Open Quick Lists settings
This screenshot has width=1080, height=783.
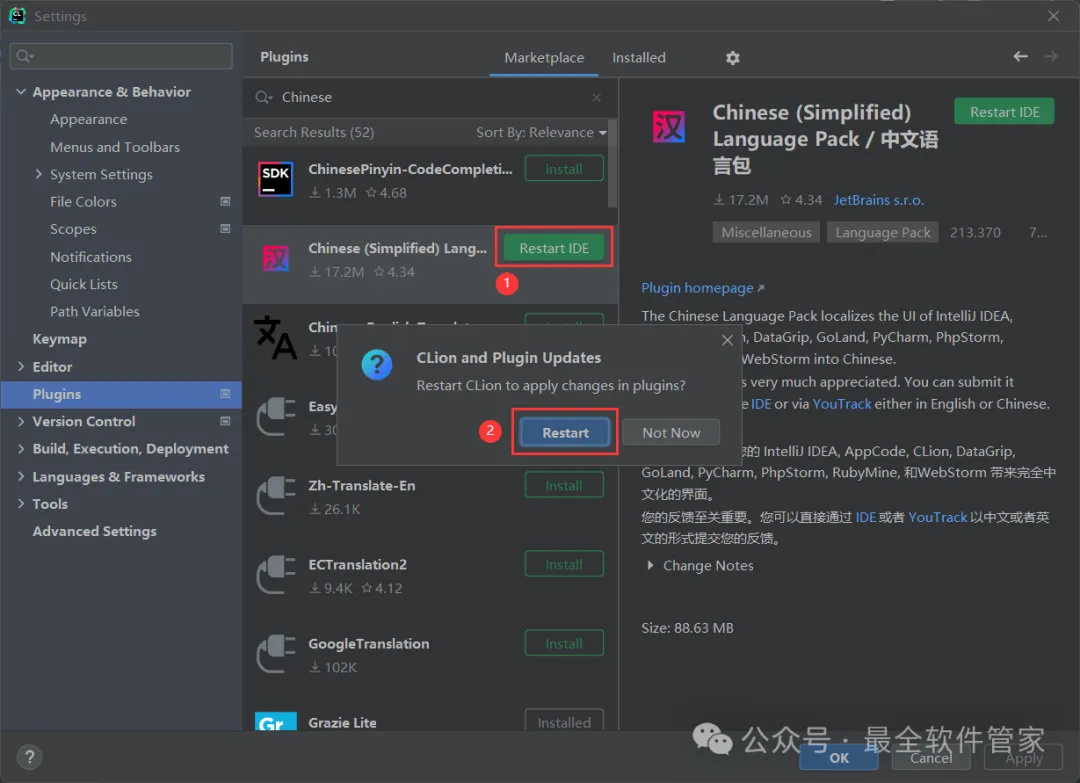pos(83,284)
